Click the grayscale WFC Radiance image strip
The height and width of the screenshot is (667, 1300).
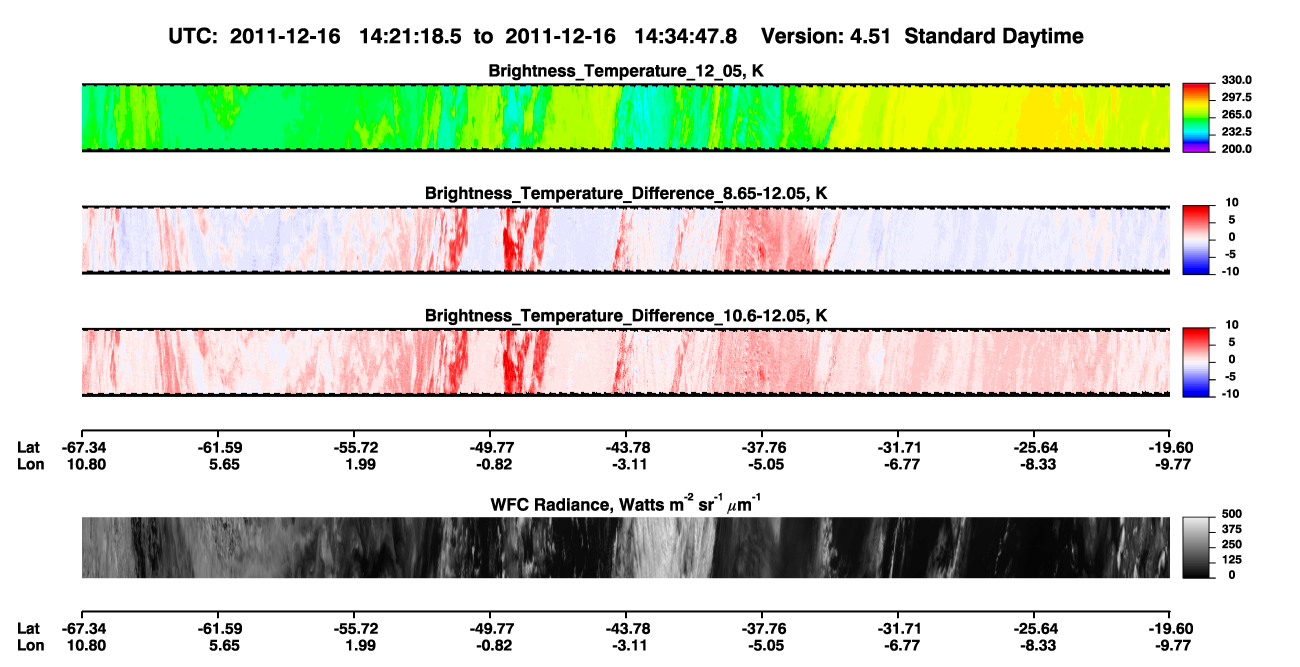tap(626, 547)
